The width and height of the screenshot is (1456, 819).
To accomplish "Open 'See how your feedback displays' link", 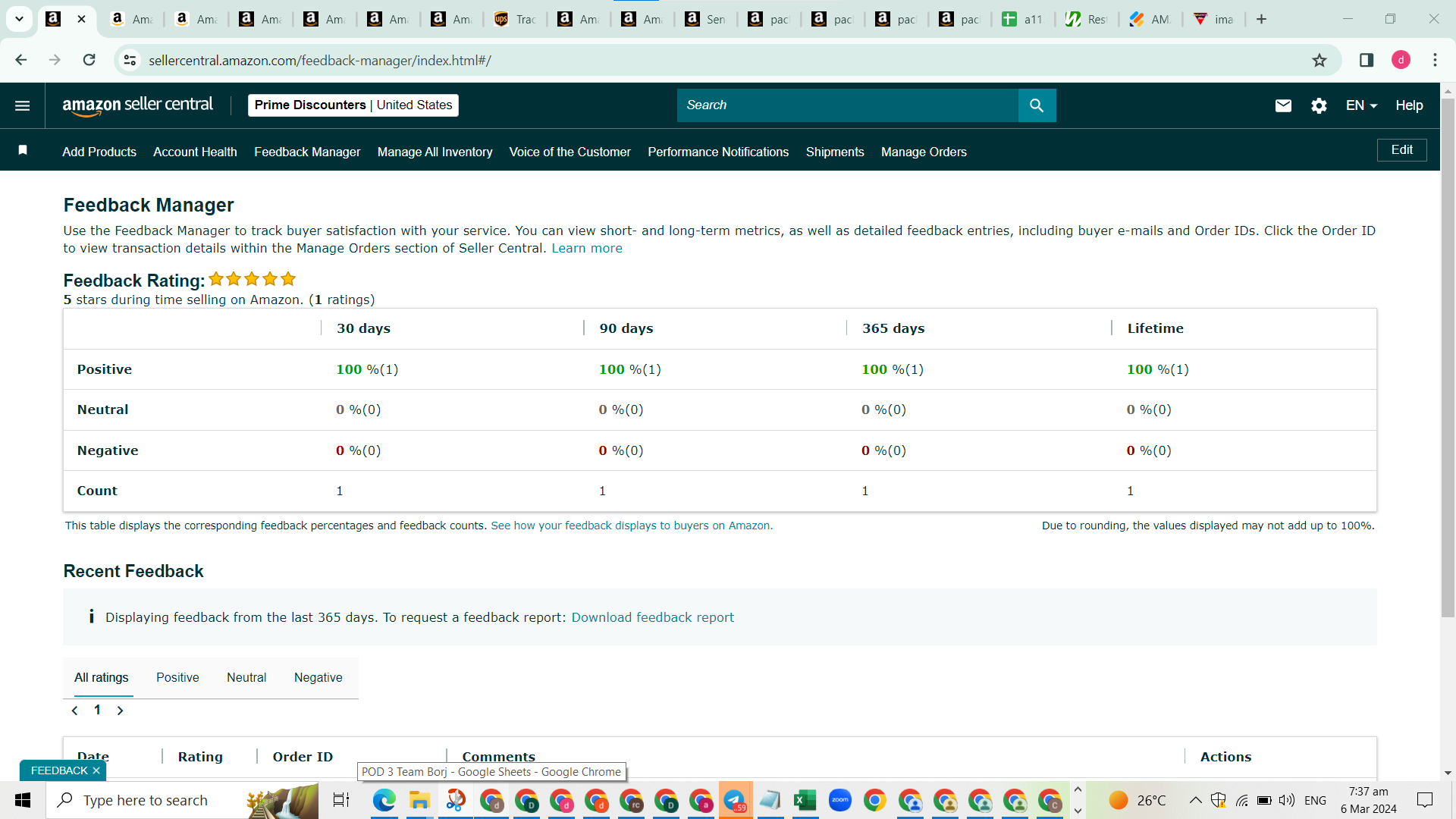I will [x=632, y=526].
